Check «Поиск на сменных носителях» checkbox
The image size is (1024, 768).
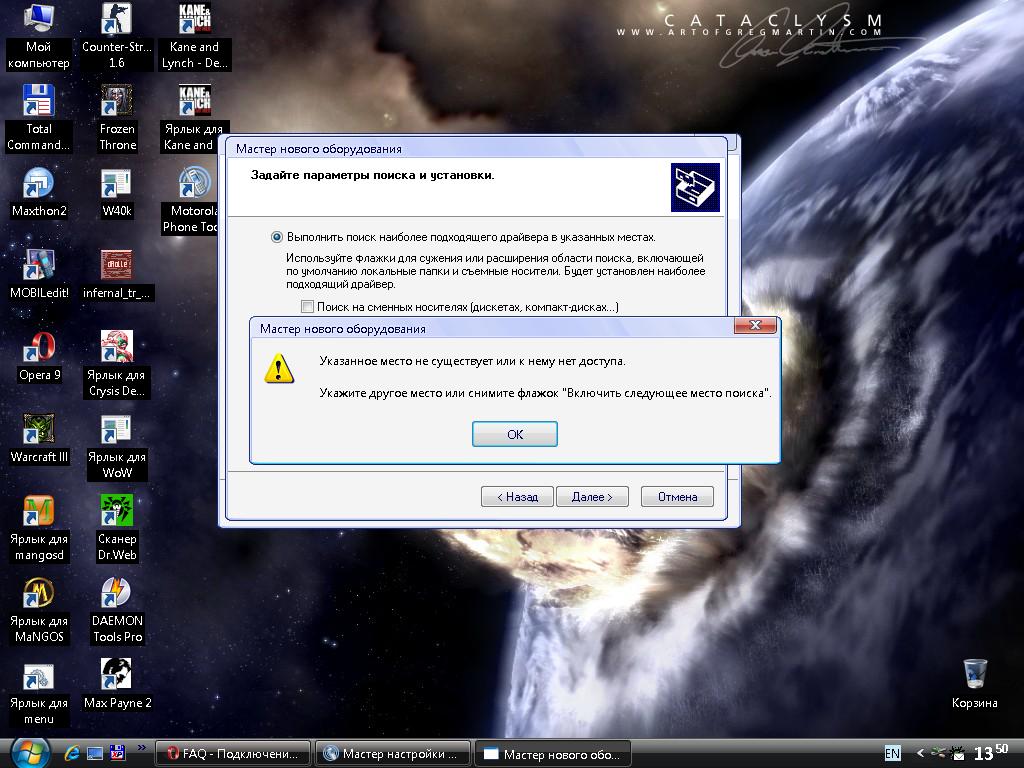308,306
